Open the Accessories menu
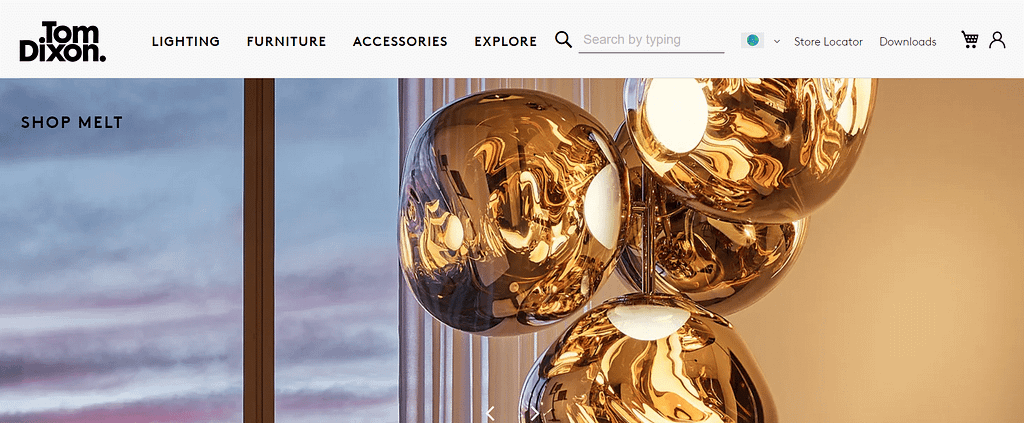This screenshot has height=423, width=1024. (400, 42)
